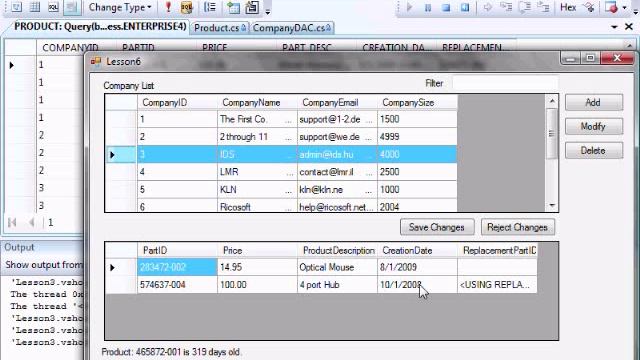Viewport: 640px width, 360px height.
Task: Click the Add button
Action: 594,102
